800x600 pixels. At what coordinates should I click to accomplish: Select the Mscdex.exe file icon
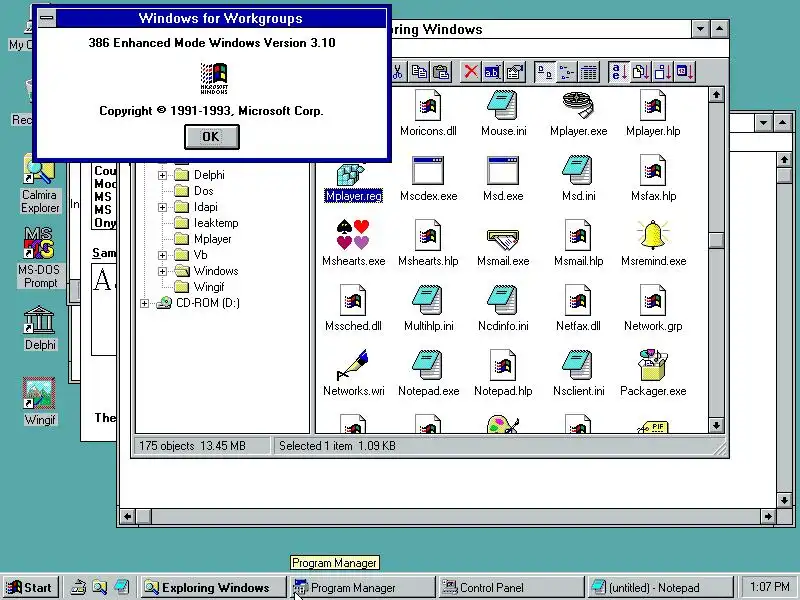428,170
